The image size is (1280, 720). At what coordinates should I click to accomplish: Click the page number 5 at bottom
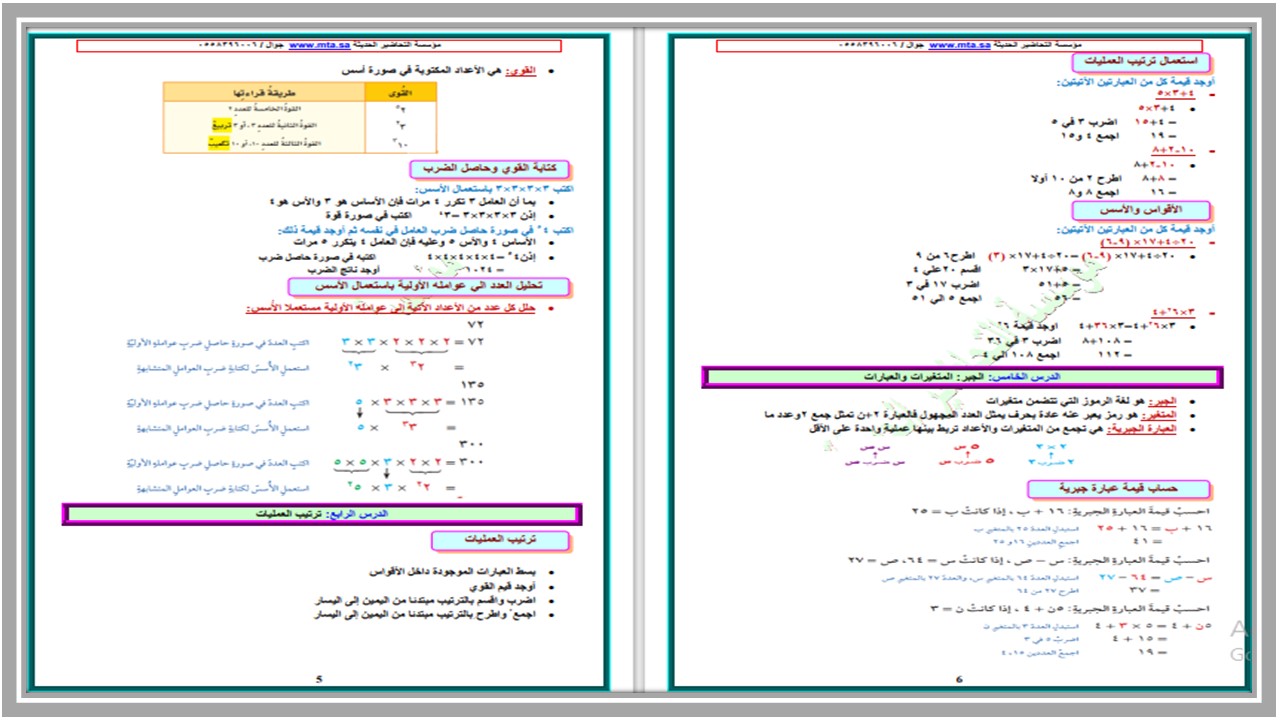tap(319, 679)
